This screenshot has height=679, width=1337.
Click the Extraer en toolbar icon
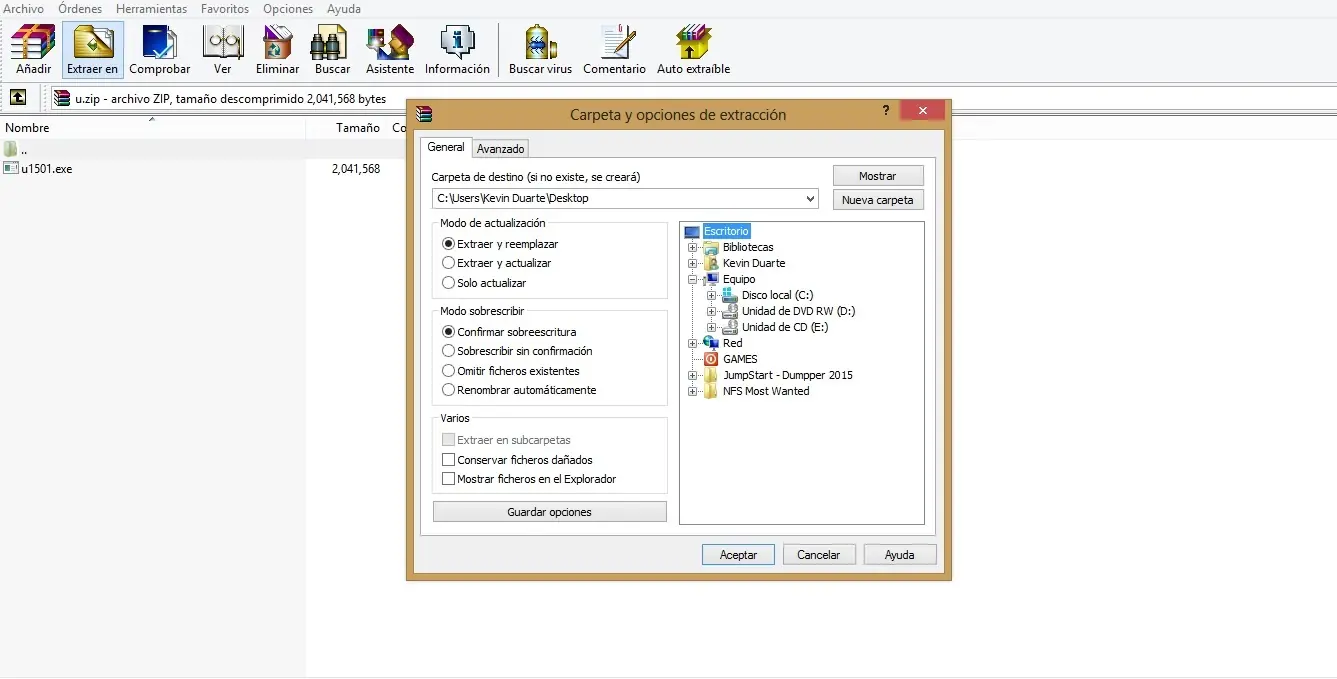[x=93, y=44]
